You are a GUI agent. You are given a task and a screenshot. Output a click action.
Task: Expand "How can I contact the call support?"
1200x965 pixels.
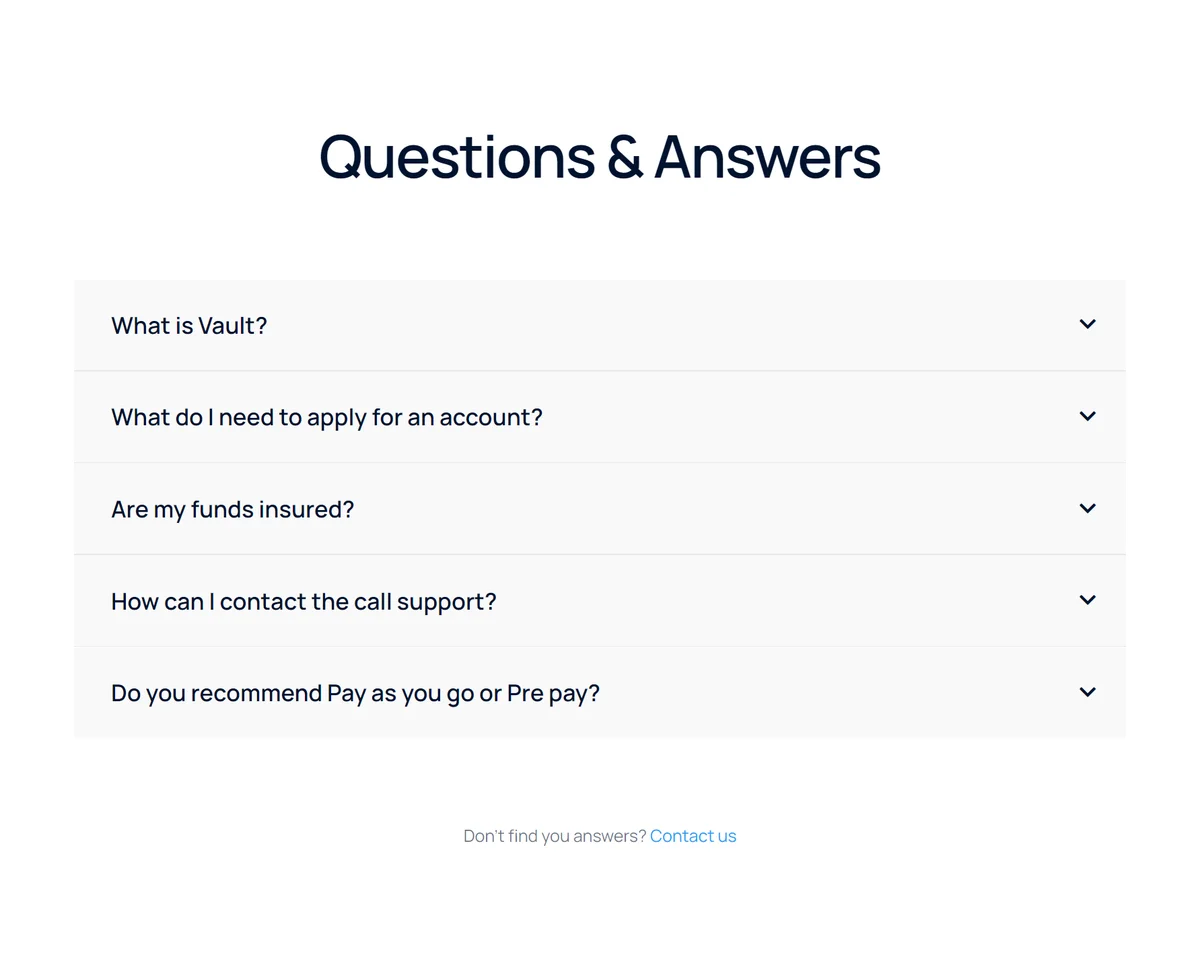tap(304, 602)
